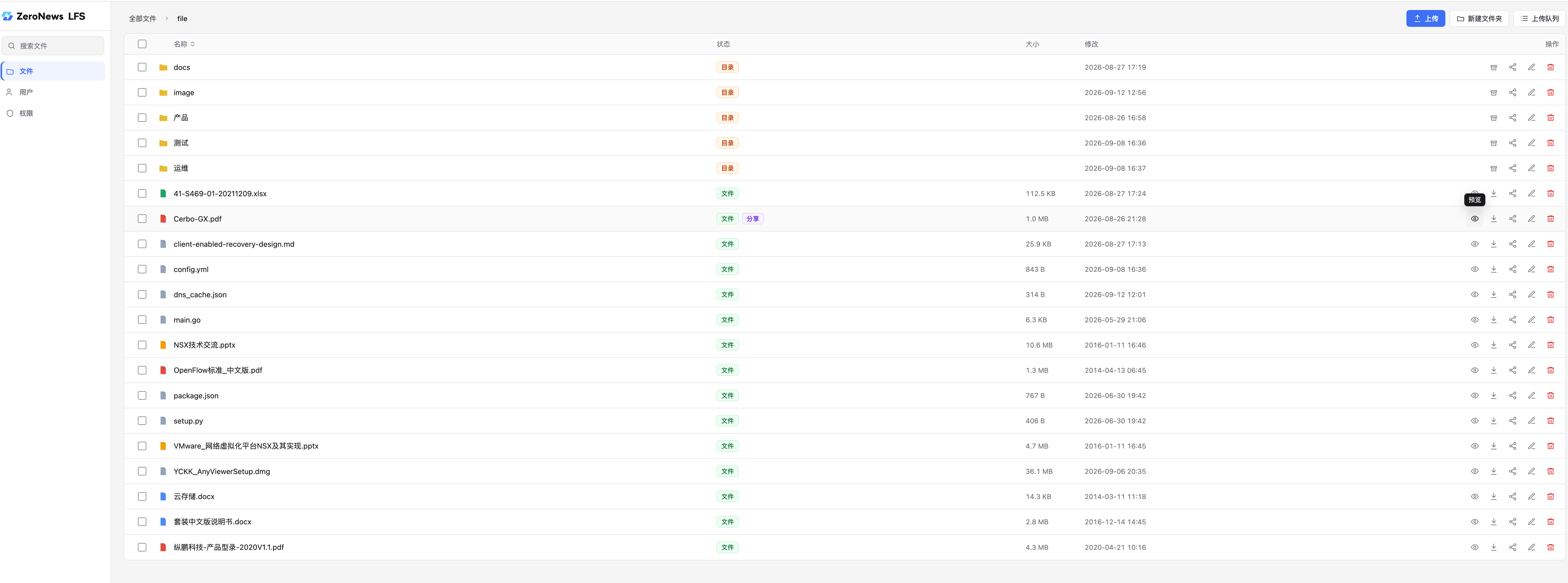Screen dimensions: 1568x583
Task: Download the config.yml file
Action: click(x=1493, y=269)
